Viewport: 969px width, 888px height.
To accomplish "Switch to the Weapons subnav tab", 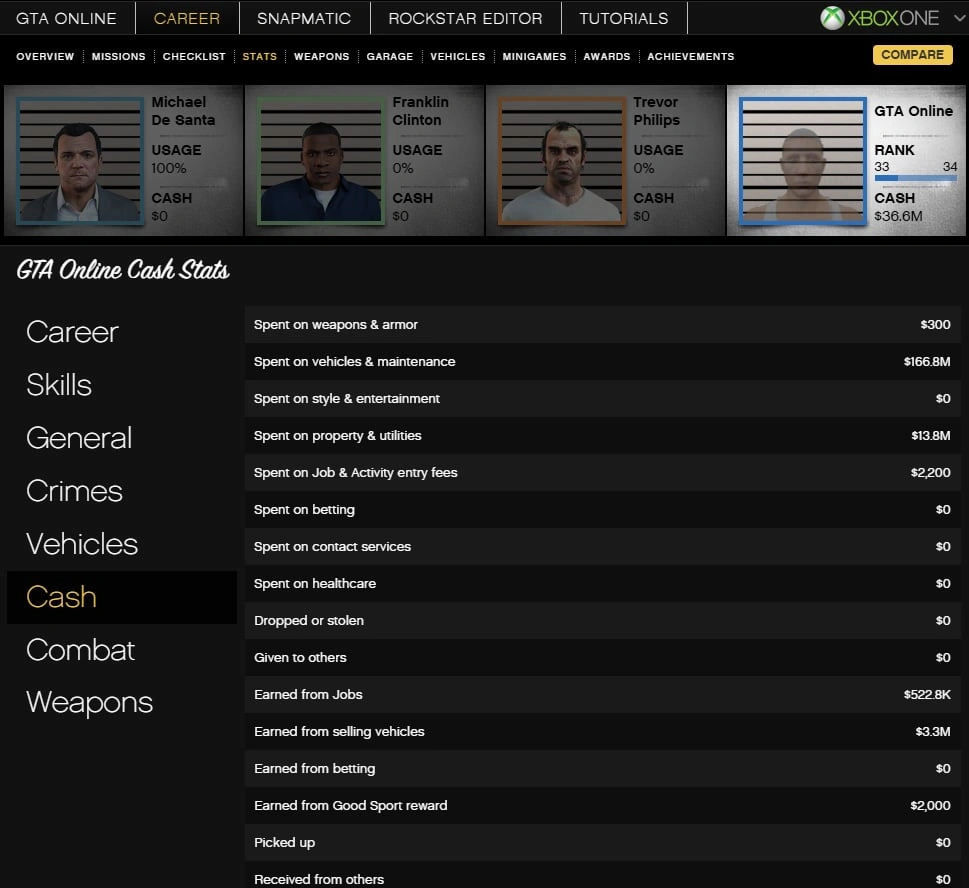I will 321,56.
